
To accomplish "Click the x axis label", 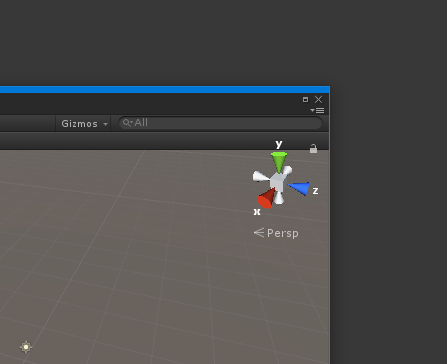I will pos(257,212).
